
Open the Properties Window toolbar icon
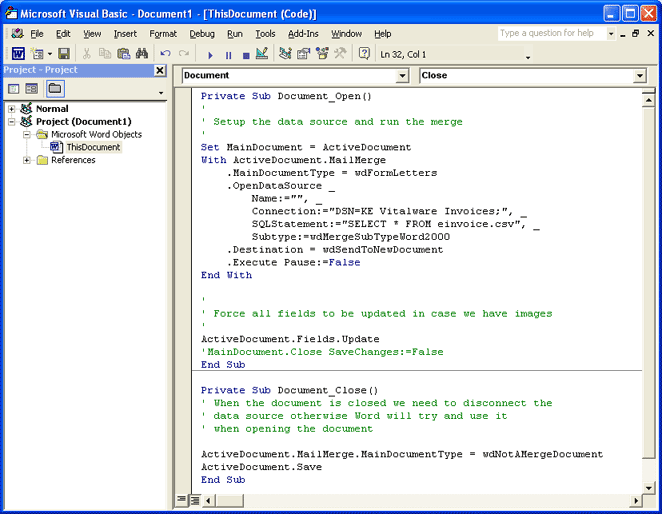pyautogui.click(x=304, y=54)
